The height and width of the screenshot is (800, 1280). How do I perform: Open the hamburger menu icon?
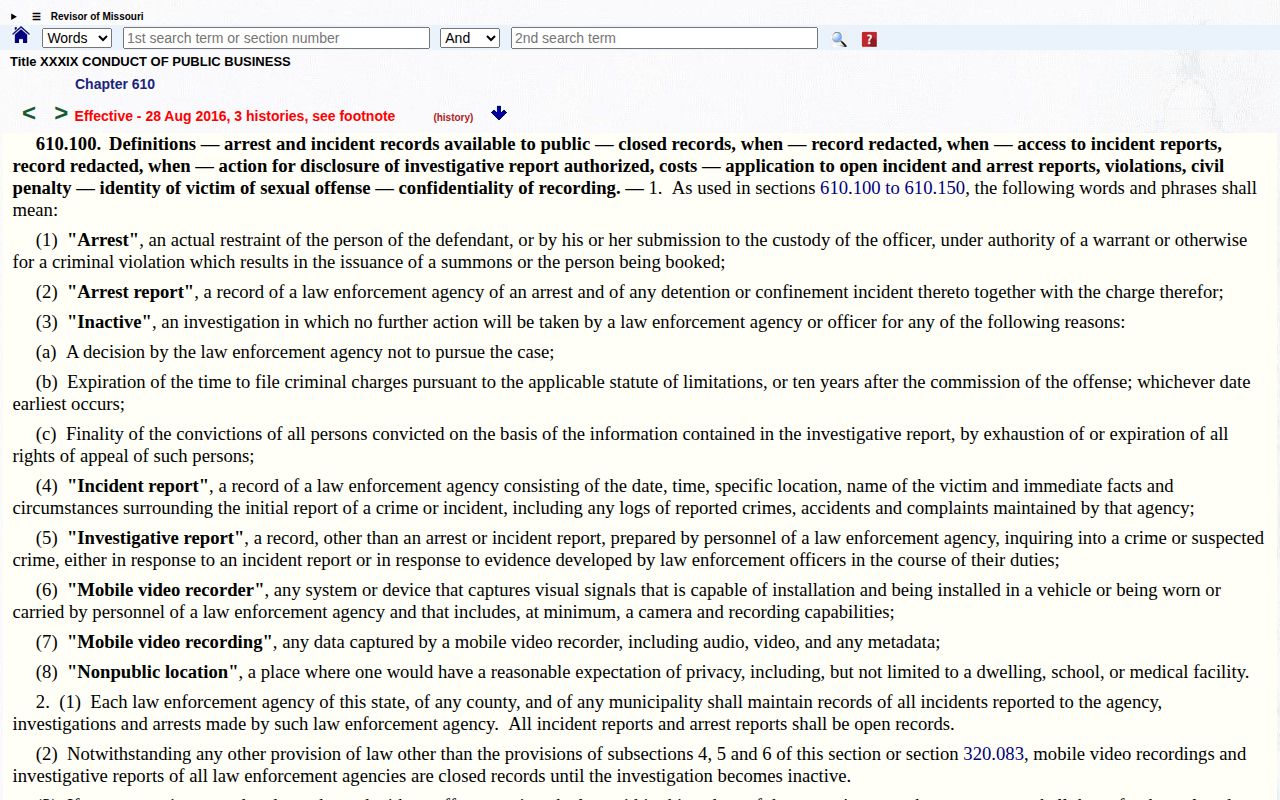coord(36,16)
